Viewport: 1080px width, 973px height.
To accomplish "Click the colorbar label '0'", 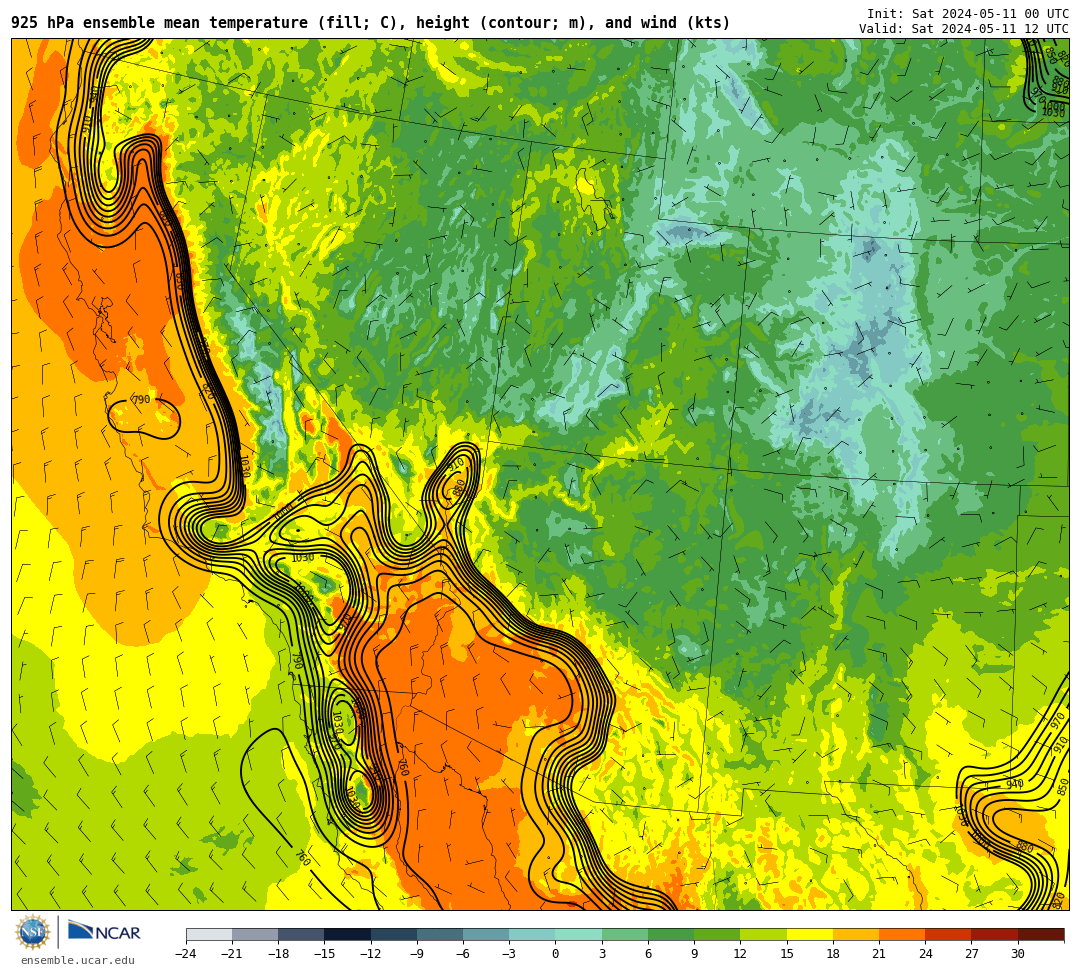I will pyautogui.click(x=555, y=954).
